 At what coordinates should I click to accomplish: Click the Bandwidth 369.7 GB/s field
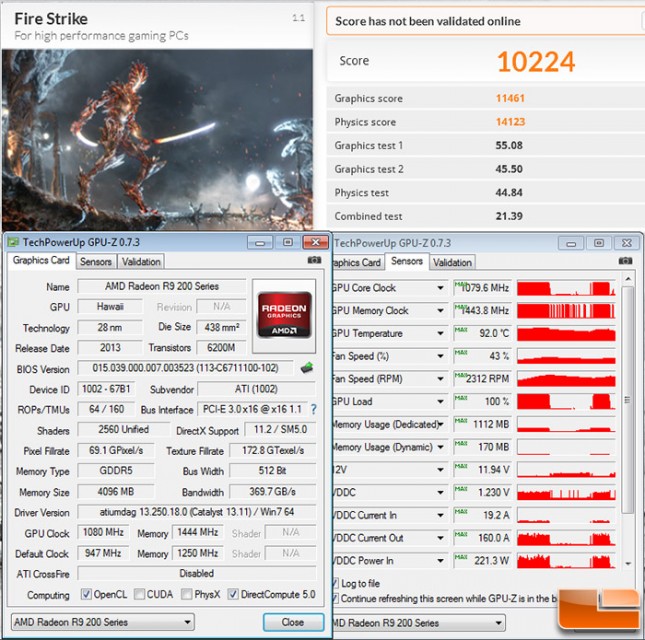coord(272,492)
